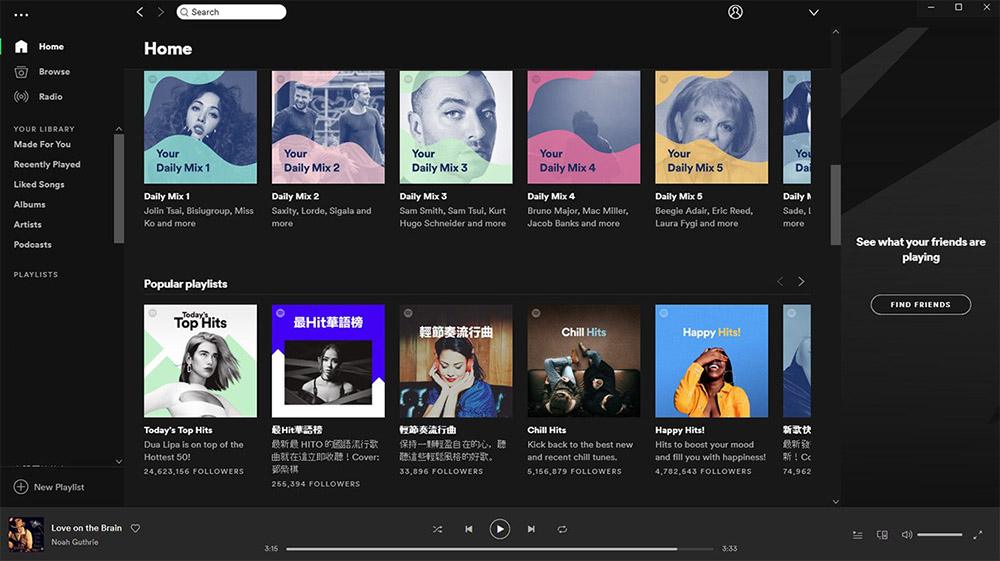Open Happy Hits! playlist cover

coord(712,361)
